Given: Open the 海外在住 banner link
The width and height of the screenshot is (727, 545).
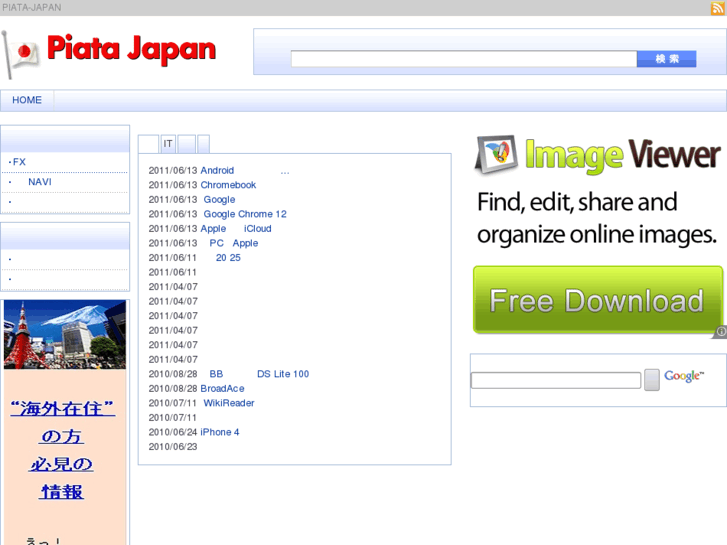Looking at the screenshot, I should (x=63, y=409).
